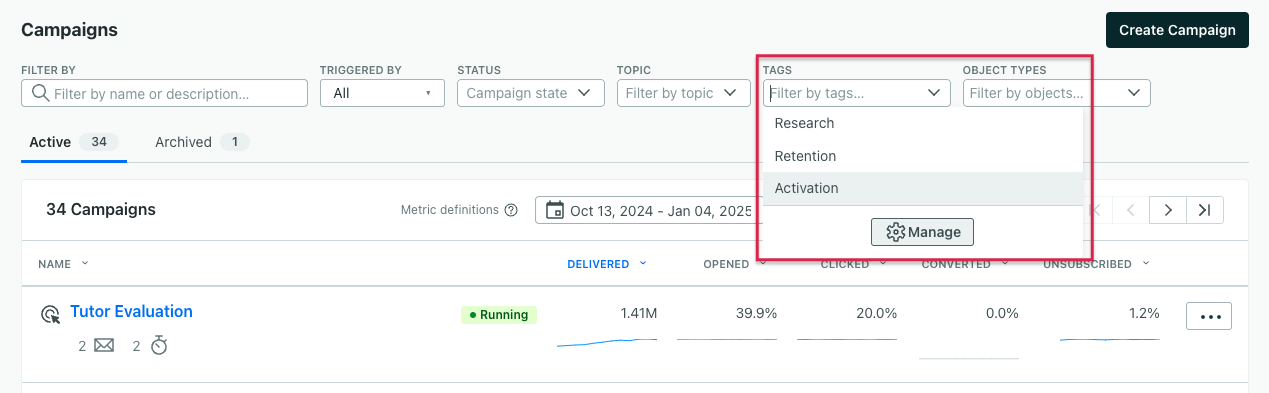Click the 1.41M delivered value
The height and width of the screenshot is (393, 1269).
[x=638, y=313]
